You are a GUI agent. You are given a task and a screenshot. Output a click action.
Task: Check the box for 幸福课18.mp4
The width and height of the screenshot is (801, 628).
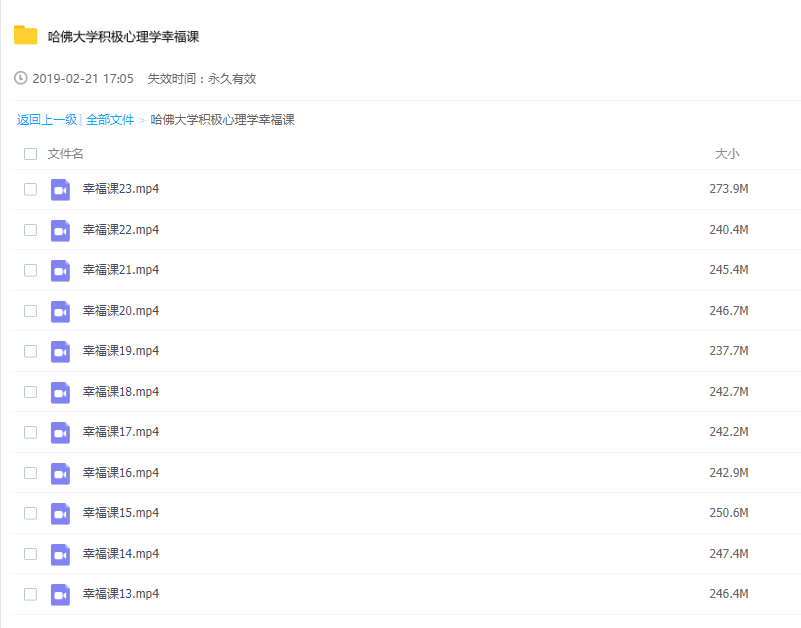tap(31, 392)
